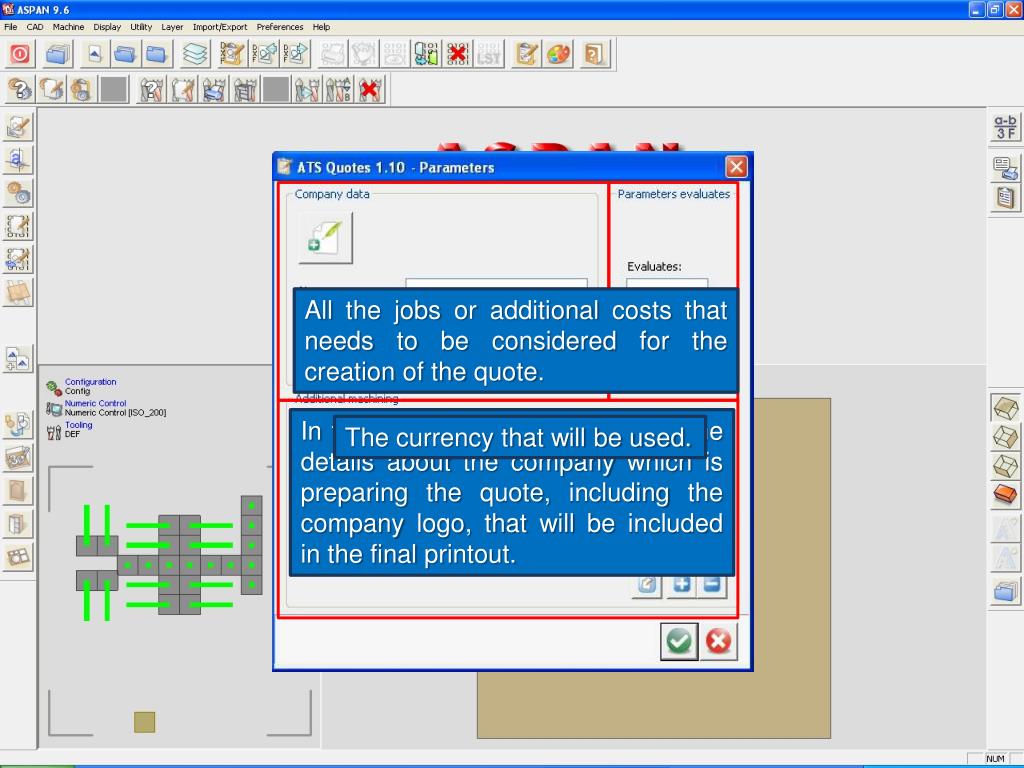The image size is (1024, 768).
Task: Click the red X over binary code icon
Action: point(457,54)
